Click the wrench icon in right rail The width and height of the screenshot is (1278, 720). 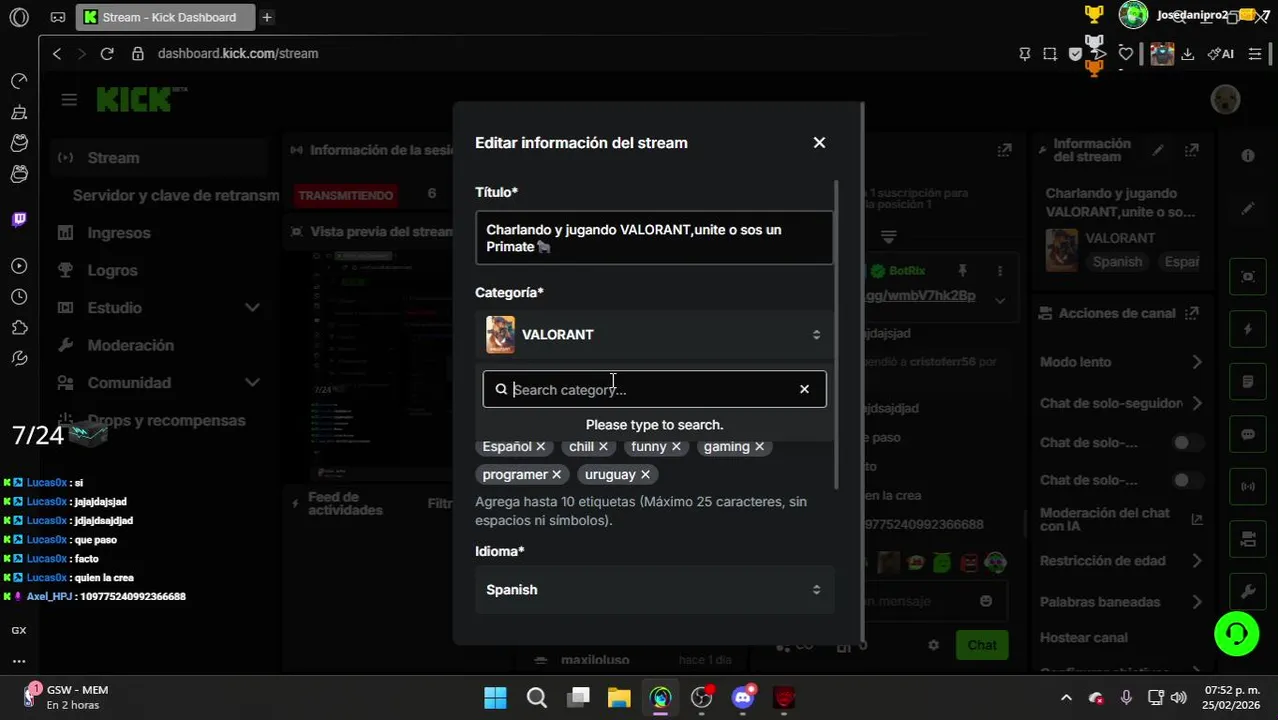pyautogui.click(x=1248, y=592)
